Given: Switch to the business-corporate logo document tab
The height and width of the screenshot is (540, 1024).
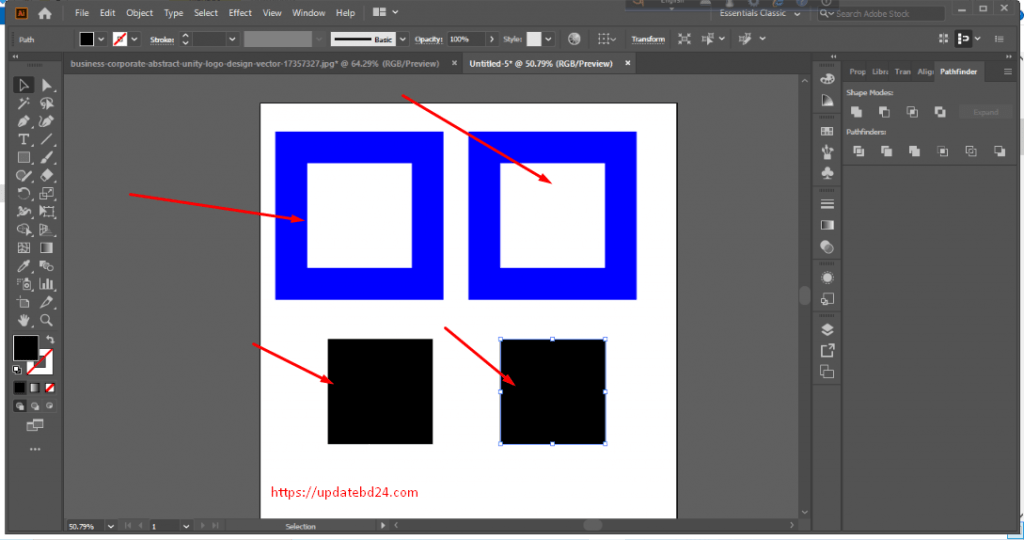Looking at the screenshot, I should (257, 63).
